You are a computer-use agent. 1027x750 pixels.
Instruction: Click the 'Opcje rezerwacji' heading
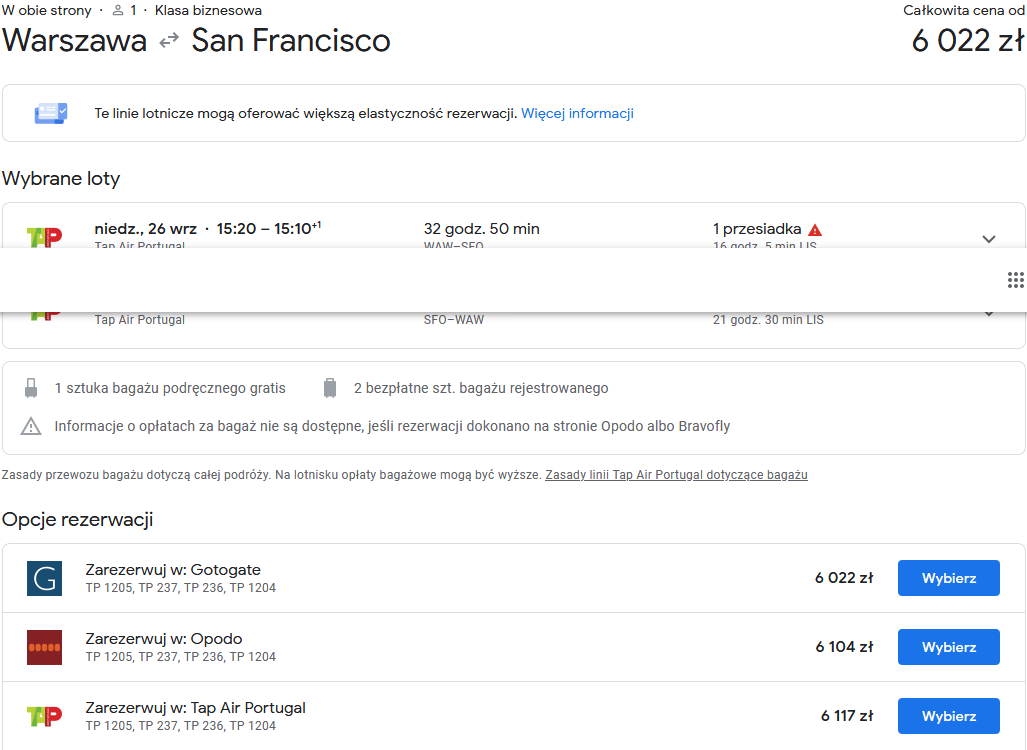[x=77, y=519]
